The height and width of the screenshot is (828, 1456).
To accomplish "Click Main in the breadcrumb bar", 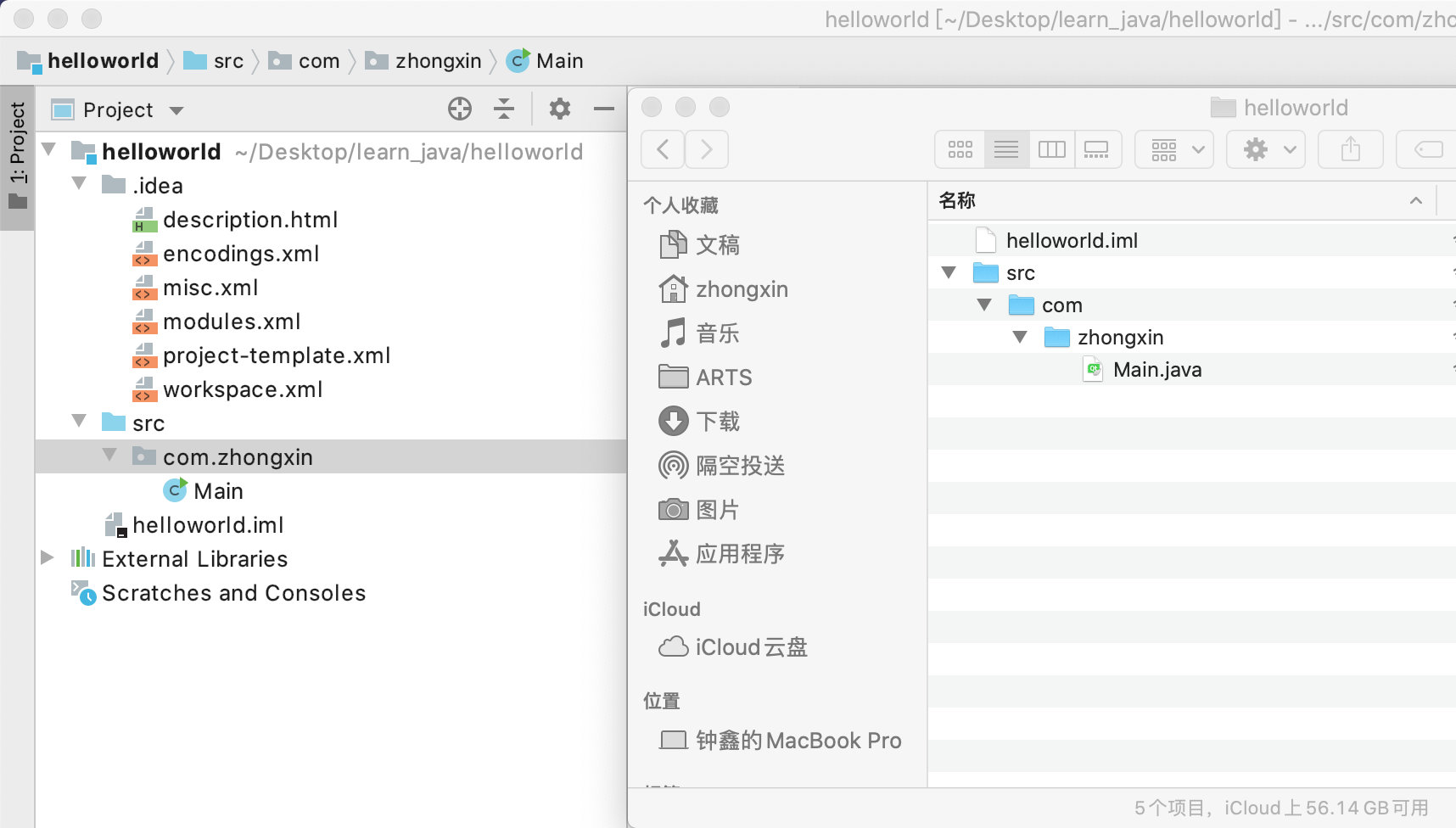I will point(545,61).
